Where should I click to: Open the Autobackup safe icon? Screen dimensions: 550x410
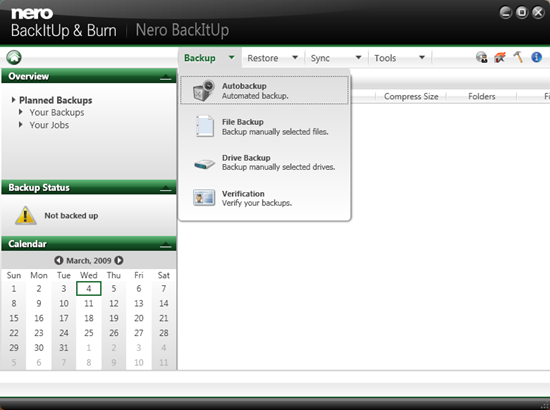[x=204, y=90]
